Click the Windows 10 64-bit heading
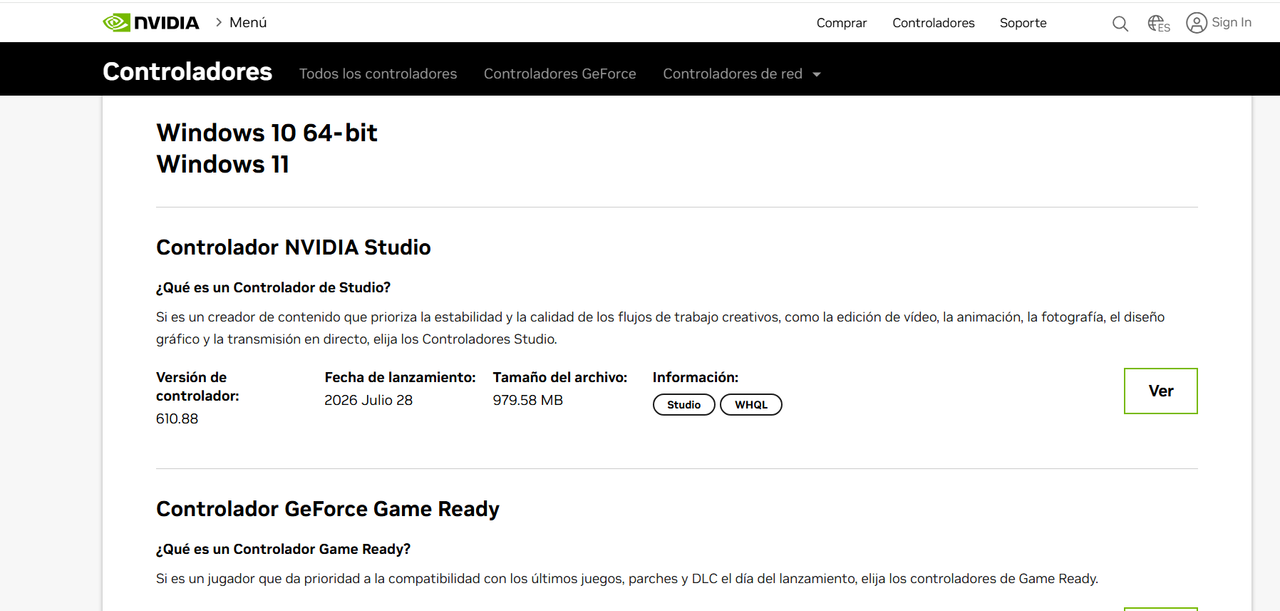The width and height of the screenshot is (1280, 611). click(267, 133)
